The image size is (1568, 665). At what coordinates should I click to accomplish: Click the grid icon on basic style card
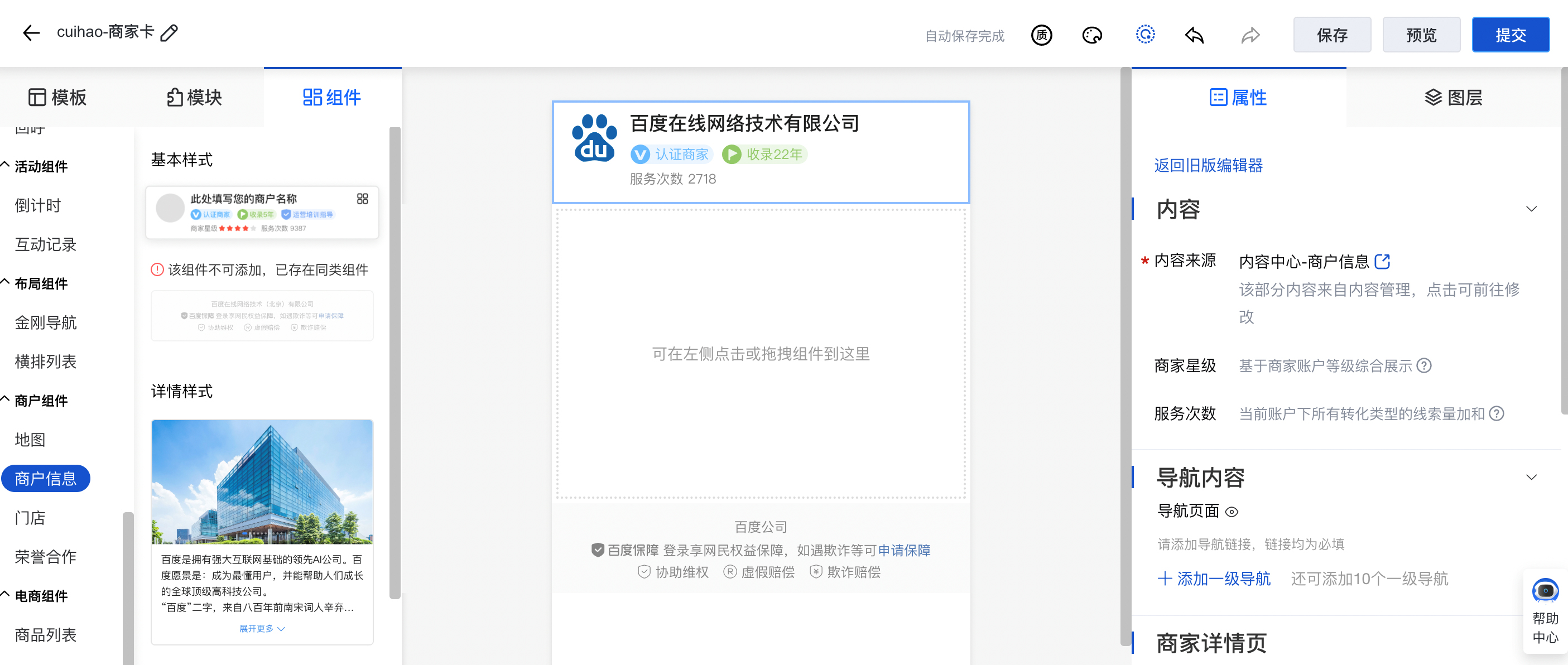362,199
